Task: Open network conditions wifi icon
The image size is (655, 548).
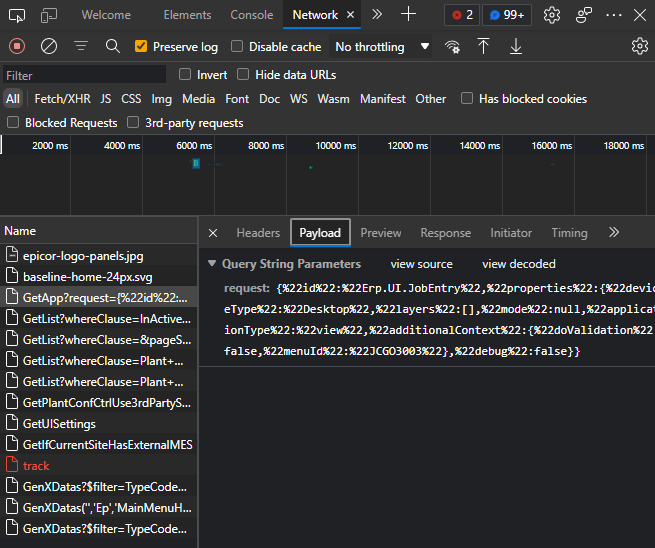Action: [453, 46]
